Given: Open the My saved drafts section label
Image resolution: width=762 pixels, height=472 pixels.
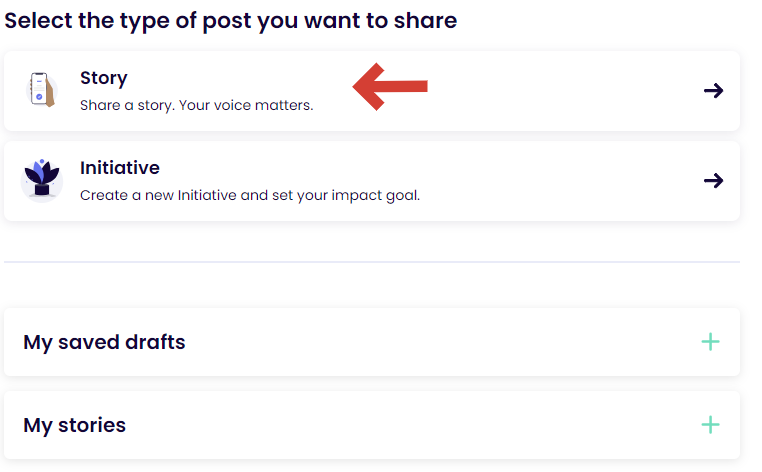Looking at the screenshot, I should click(104, 342).
